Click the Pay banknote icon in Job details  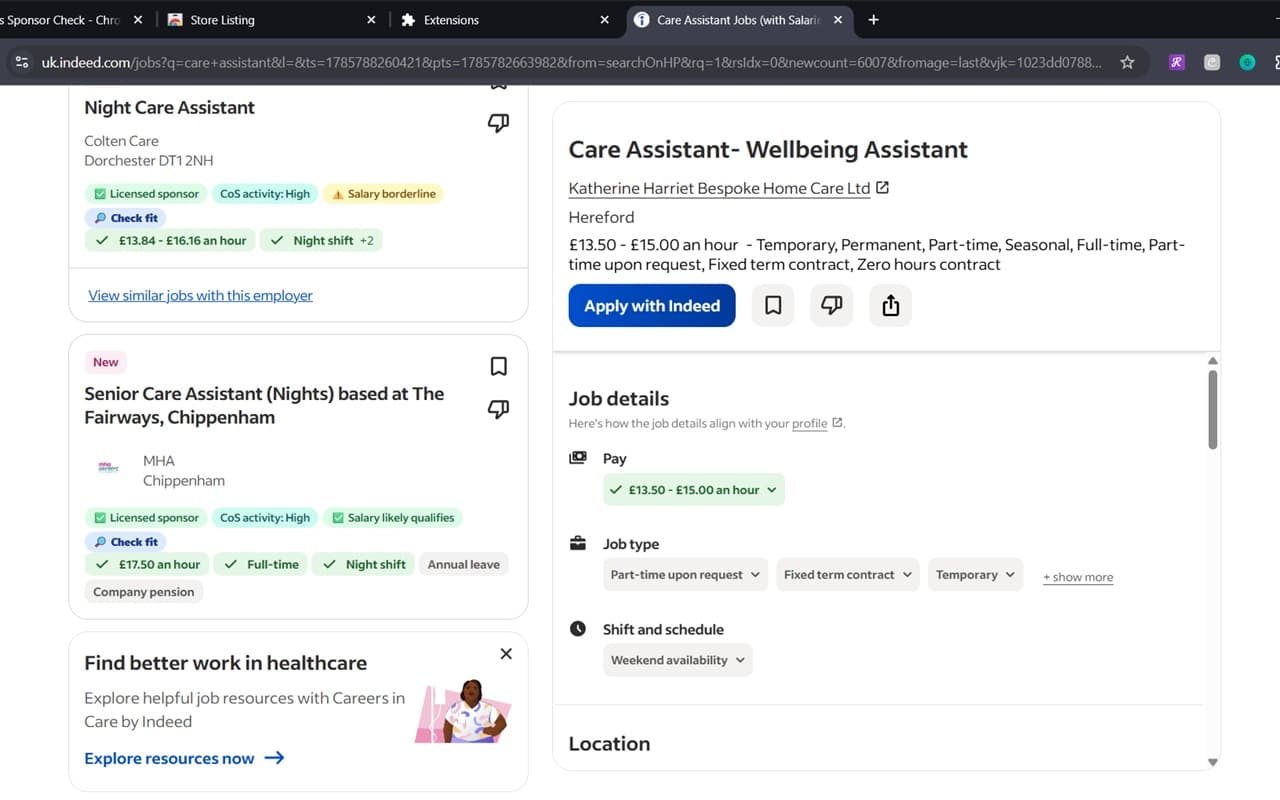(577, 458)
